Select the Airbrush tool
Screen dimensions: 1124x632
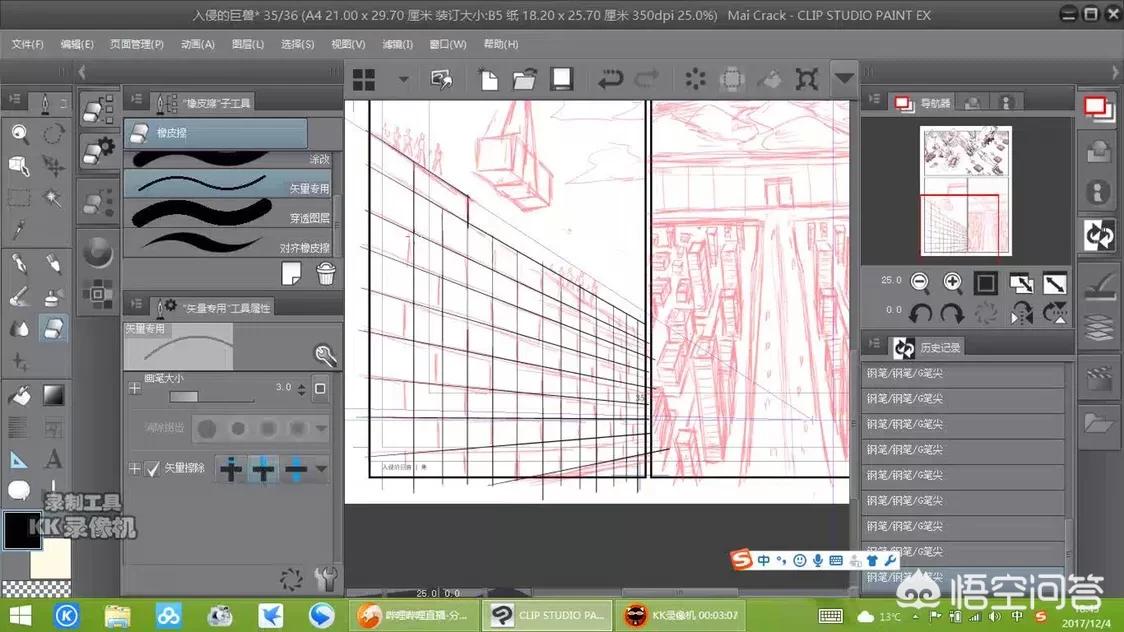[54, 296]
